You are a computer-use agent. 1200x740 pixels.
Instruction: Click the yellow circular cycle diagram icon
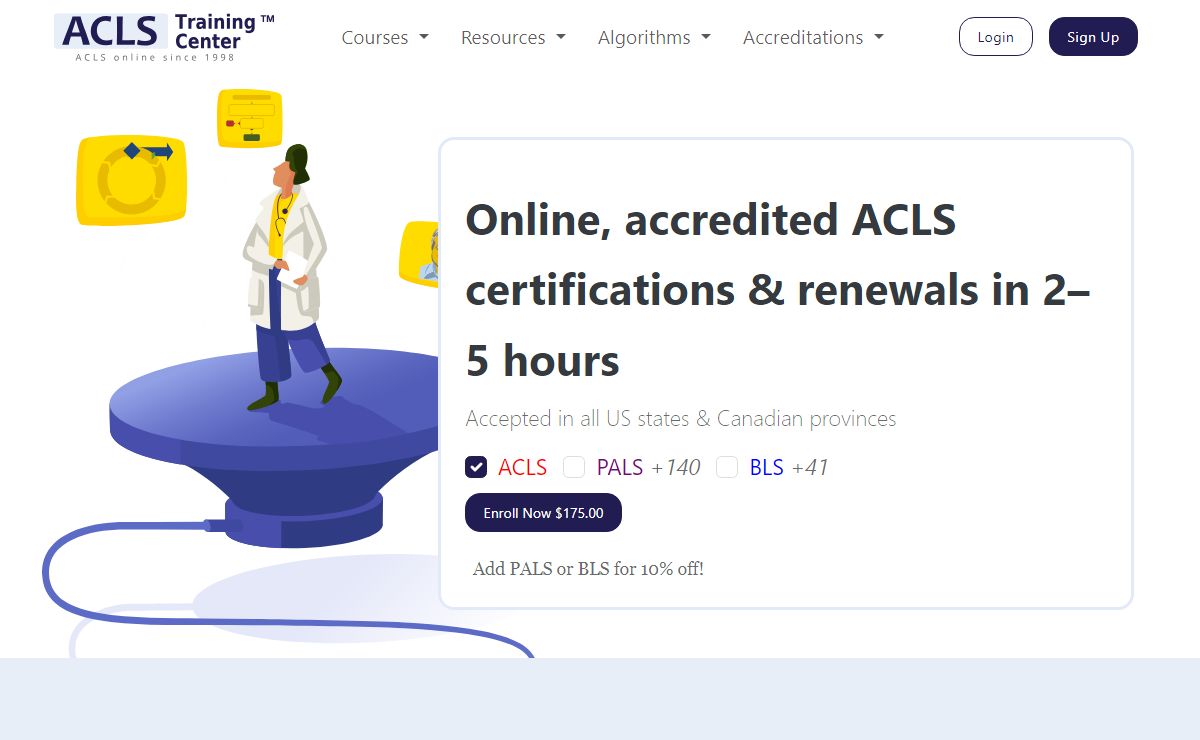[131, 180]
